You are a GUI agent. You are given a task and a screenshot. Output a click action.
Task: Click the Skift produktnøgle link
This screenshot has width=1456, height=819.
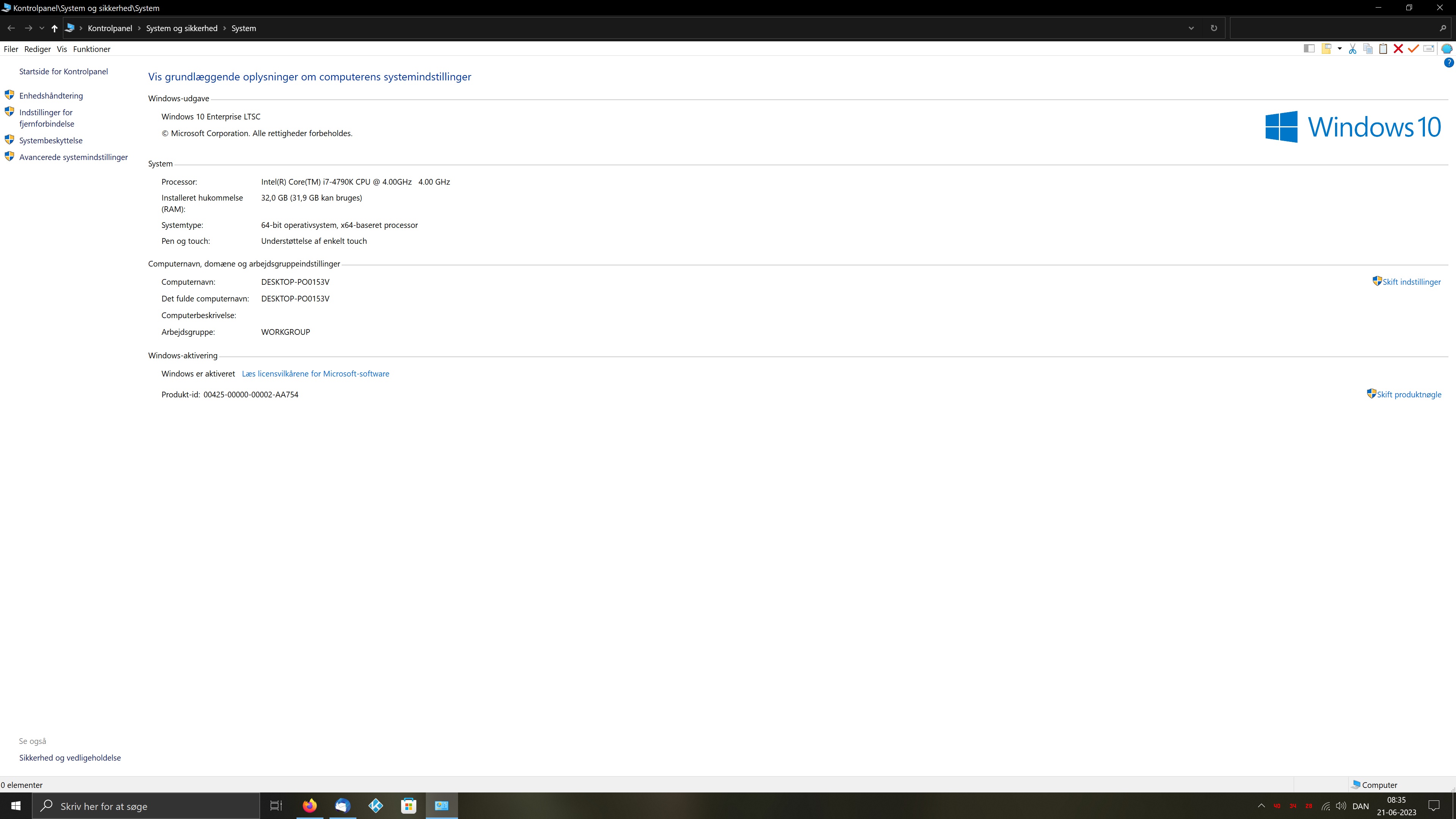tap(1409, 394)
